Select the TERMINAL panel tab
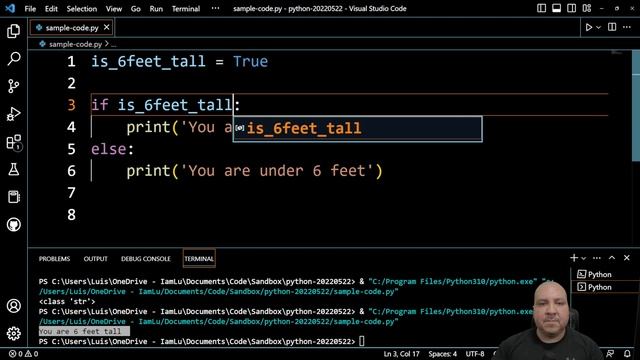Viewport: 640px width, 360px height. click(x=199, y=259)
